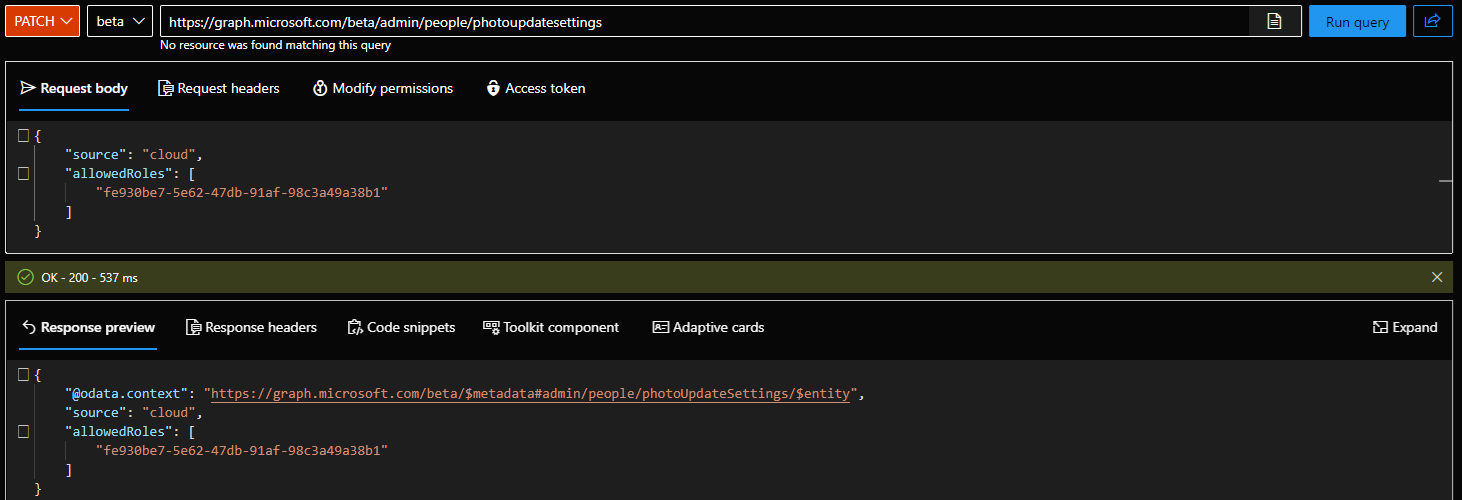The width and height of the screenshot is (1462, 500).
Task: Click the green success checkmark icon
Action: point(25,277)
